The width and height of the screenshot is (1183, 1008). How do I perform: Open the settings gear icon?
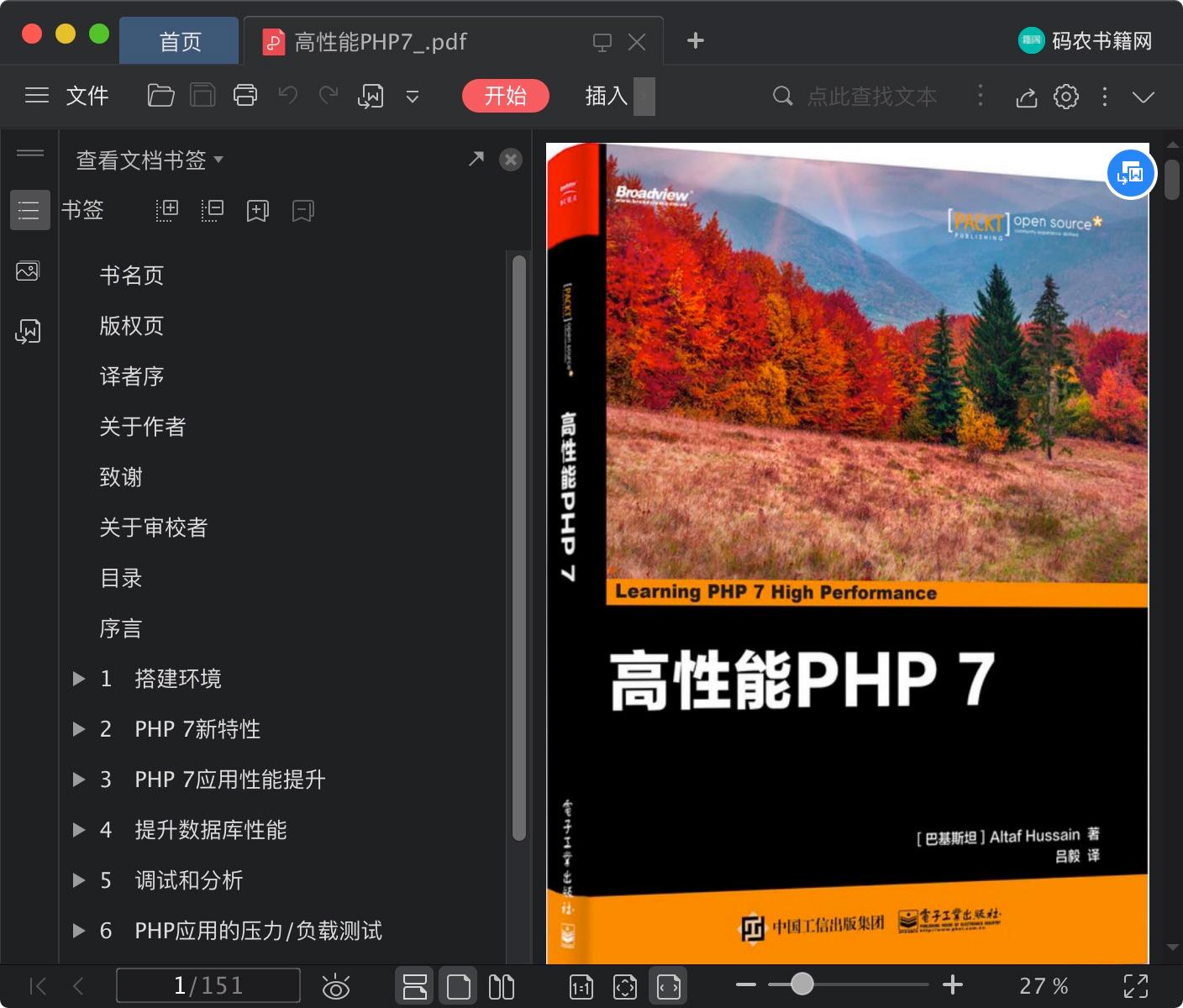point(1066,97)
